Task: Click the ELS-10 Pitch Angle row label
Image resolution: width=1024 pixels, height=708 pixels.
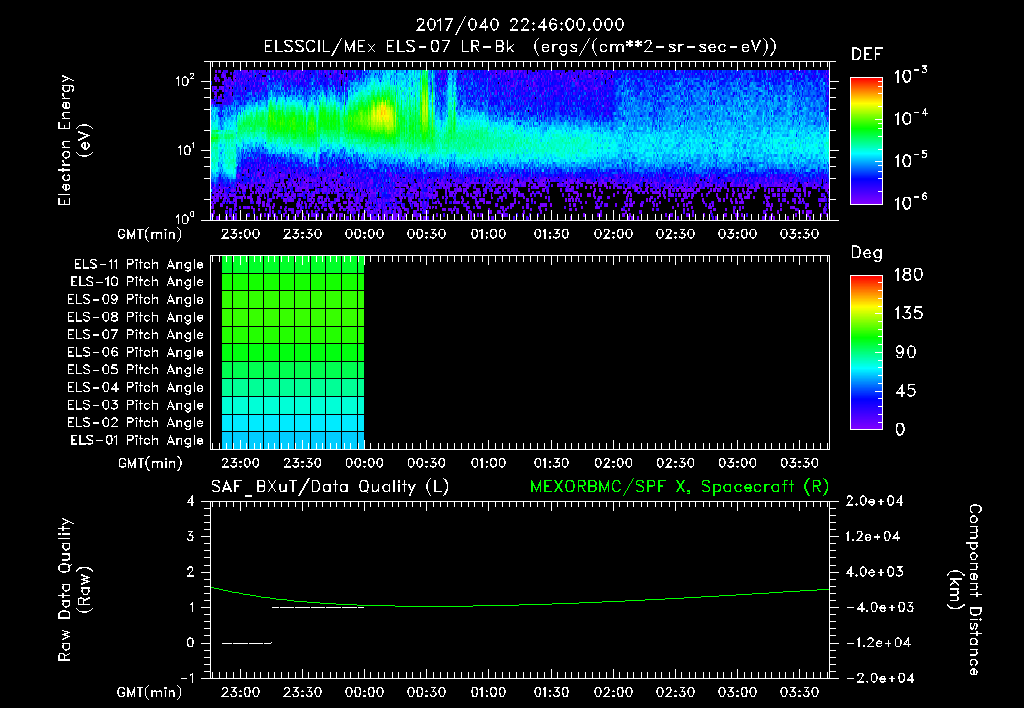Action: (x=137, y=282)
